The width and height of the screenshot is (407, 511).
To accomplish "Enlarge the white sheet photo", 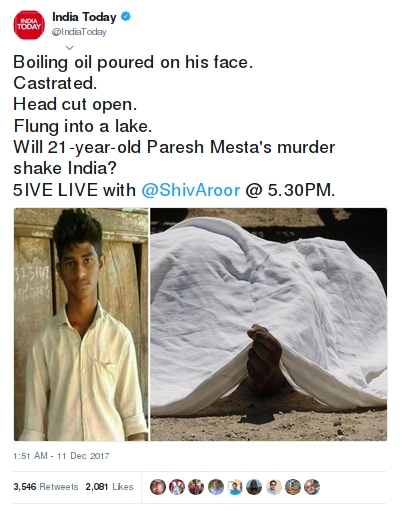I will pyautogui.click(x=269, y=324).
